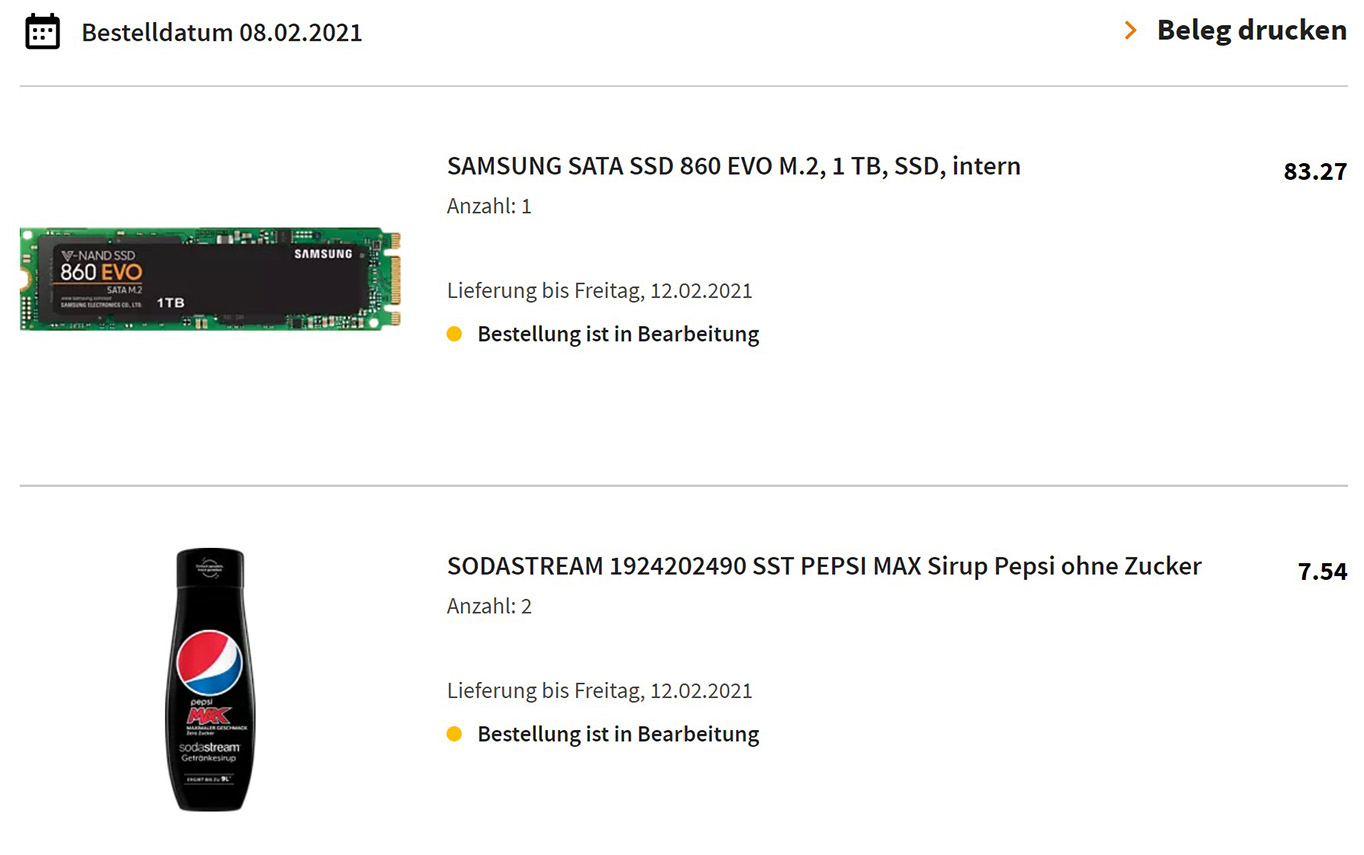Click syrup status Bestellung ist in Bearbeitung
Image resolution: width=1364 pixels, height=855 pixels.
point(618,734)
